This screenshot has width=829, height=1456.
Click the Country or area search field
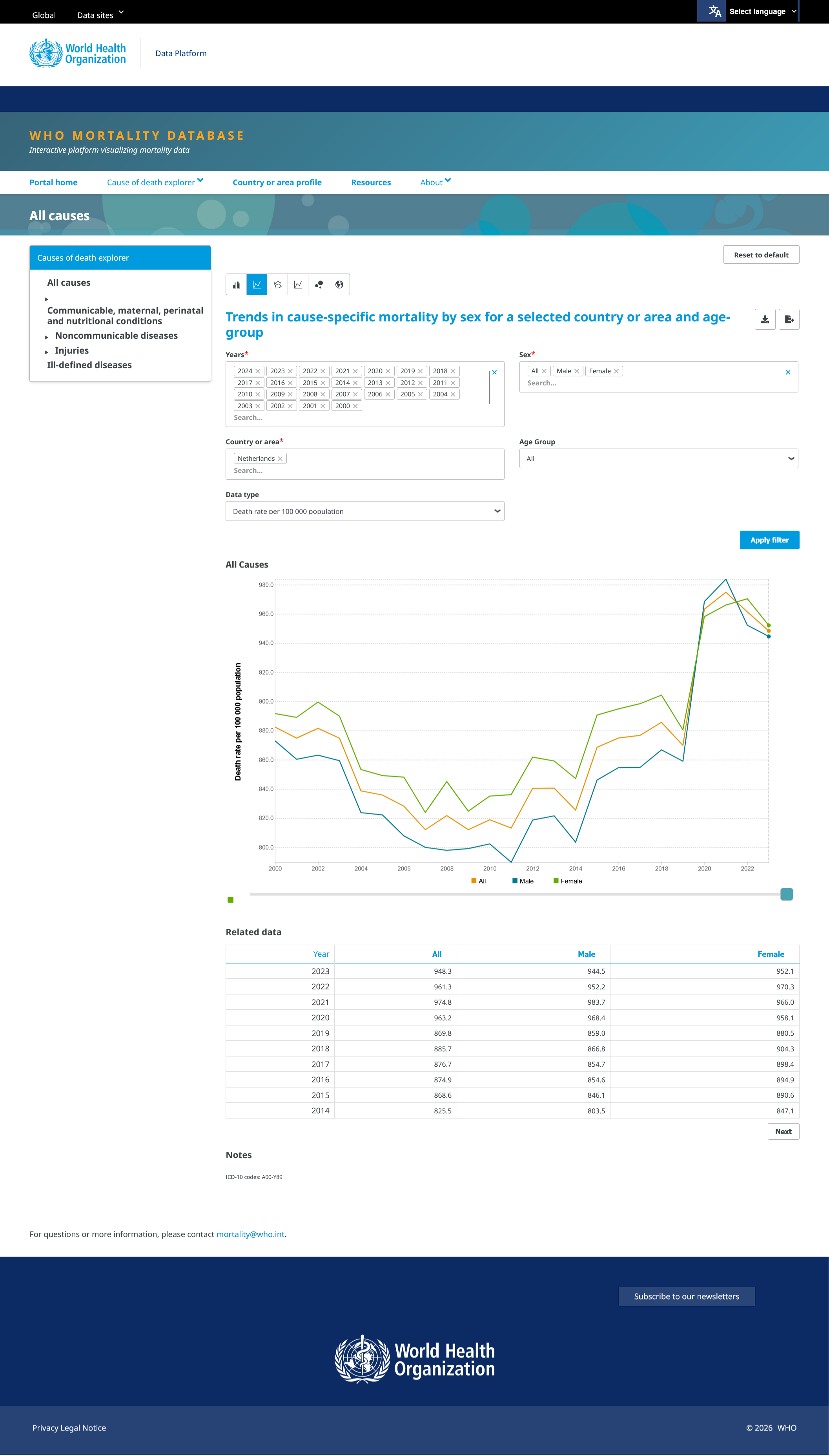365,471
